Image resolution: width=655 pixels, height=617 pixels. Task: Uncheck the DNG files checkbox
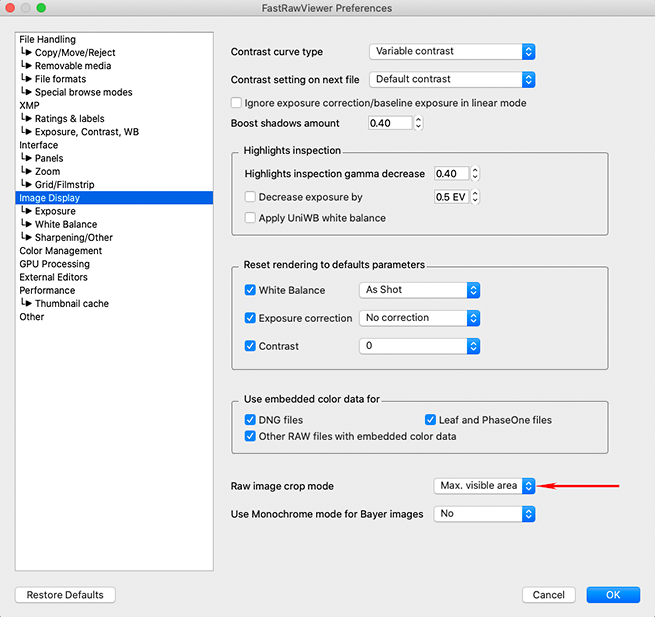click(x=251, y=420)
